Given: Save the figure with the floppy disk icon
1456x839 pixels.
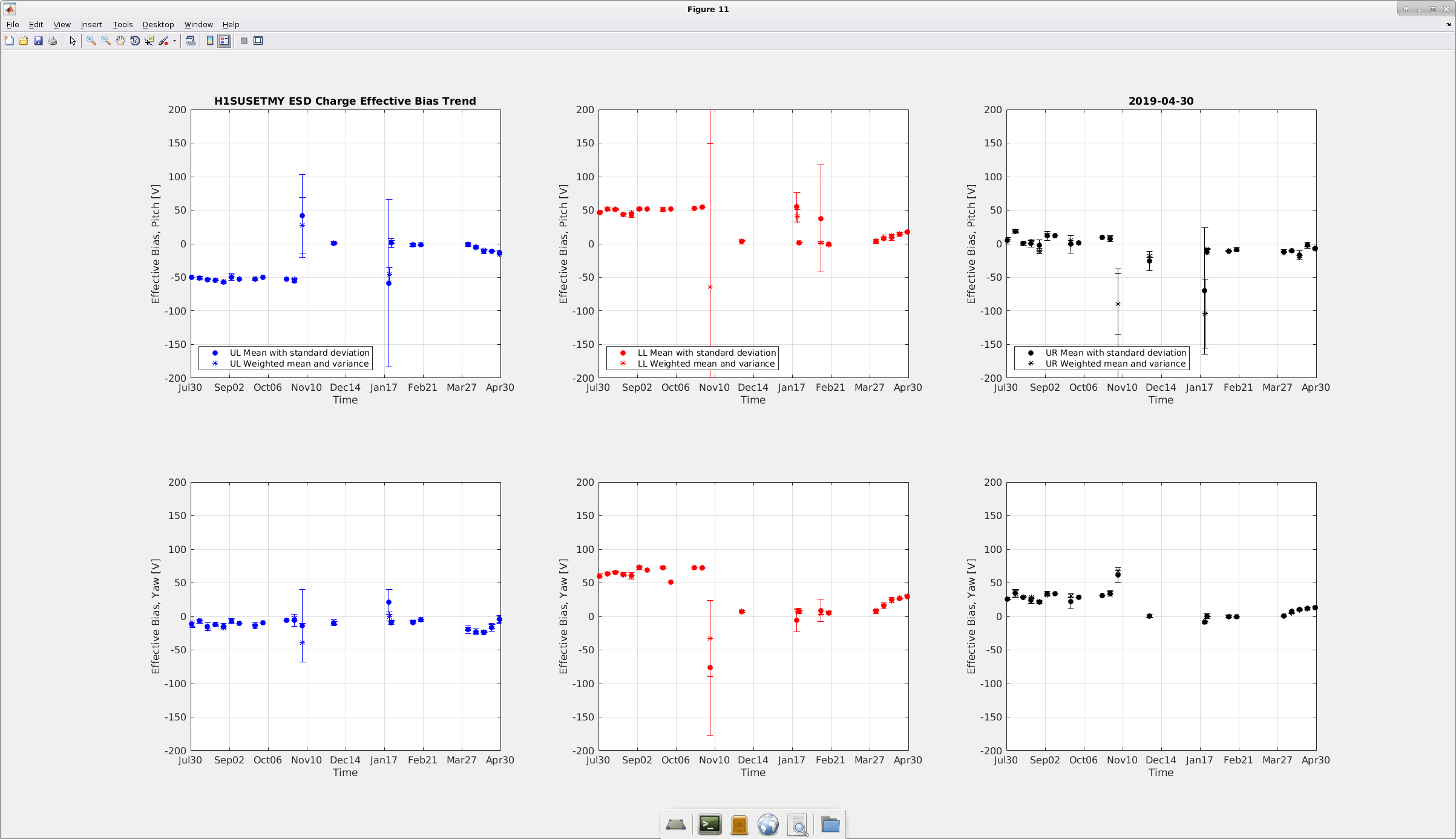Looking at the screenshot, I should [x=38, y=41].
